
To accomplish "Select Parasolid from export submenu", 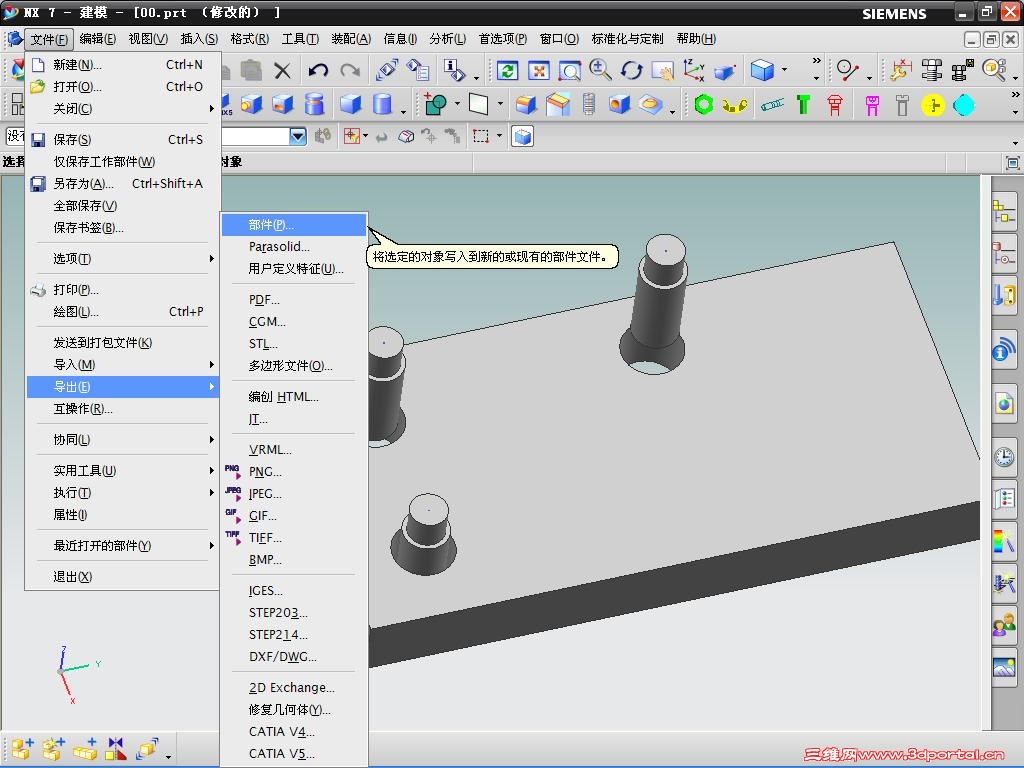I will tap(279, 246).
